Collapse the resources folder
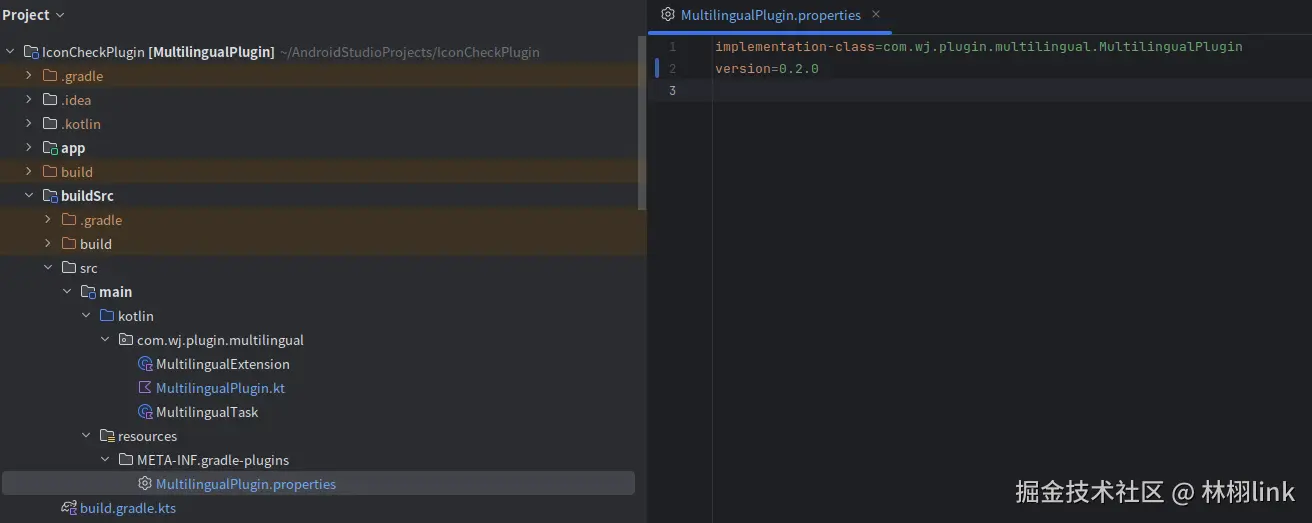The height and width of the screenshot is (523, 1312). [86, 436]
